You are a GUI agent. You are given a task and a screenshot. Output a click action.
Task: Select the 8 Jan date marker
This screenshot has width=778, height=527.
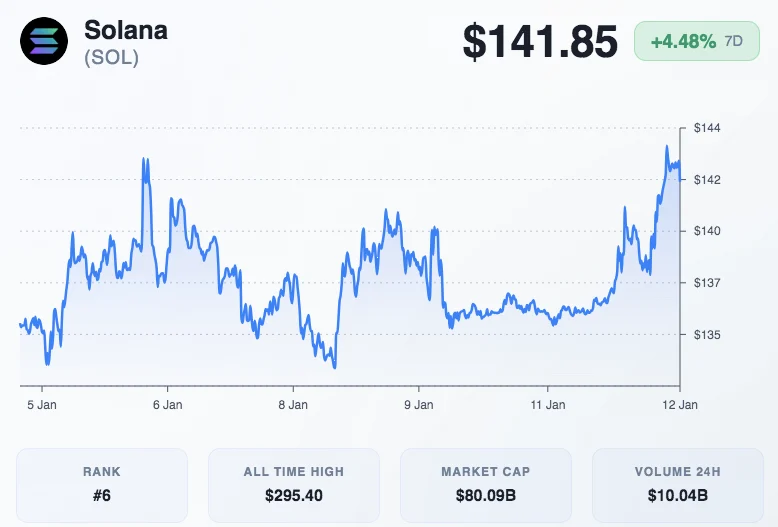coord(293,405)
